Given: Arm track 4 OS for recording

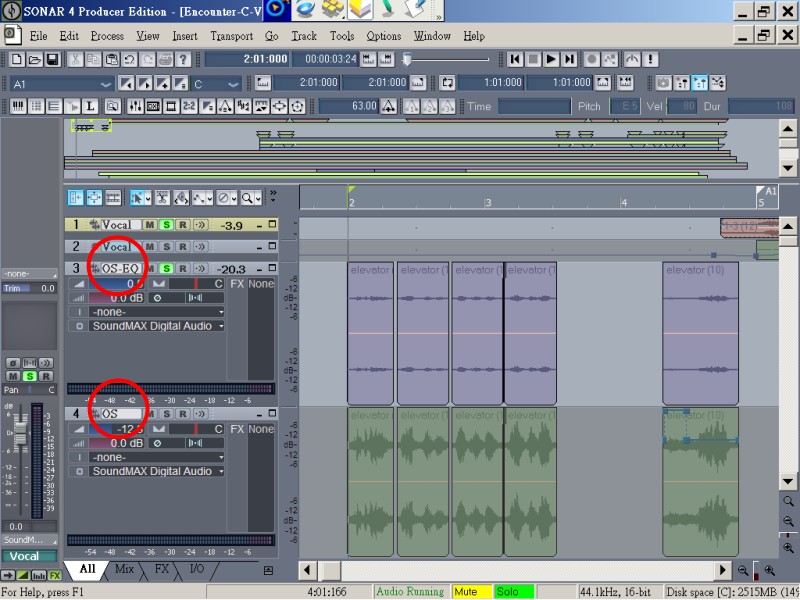Looking at the screenshot, I should pos(183,413).
